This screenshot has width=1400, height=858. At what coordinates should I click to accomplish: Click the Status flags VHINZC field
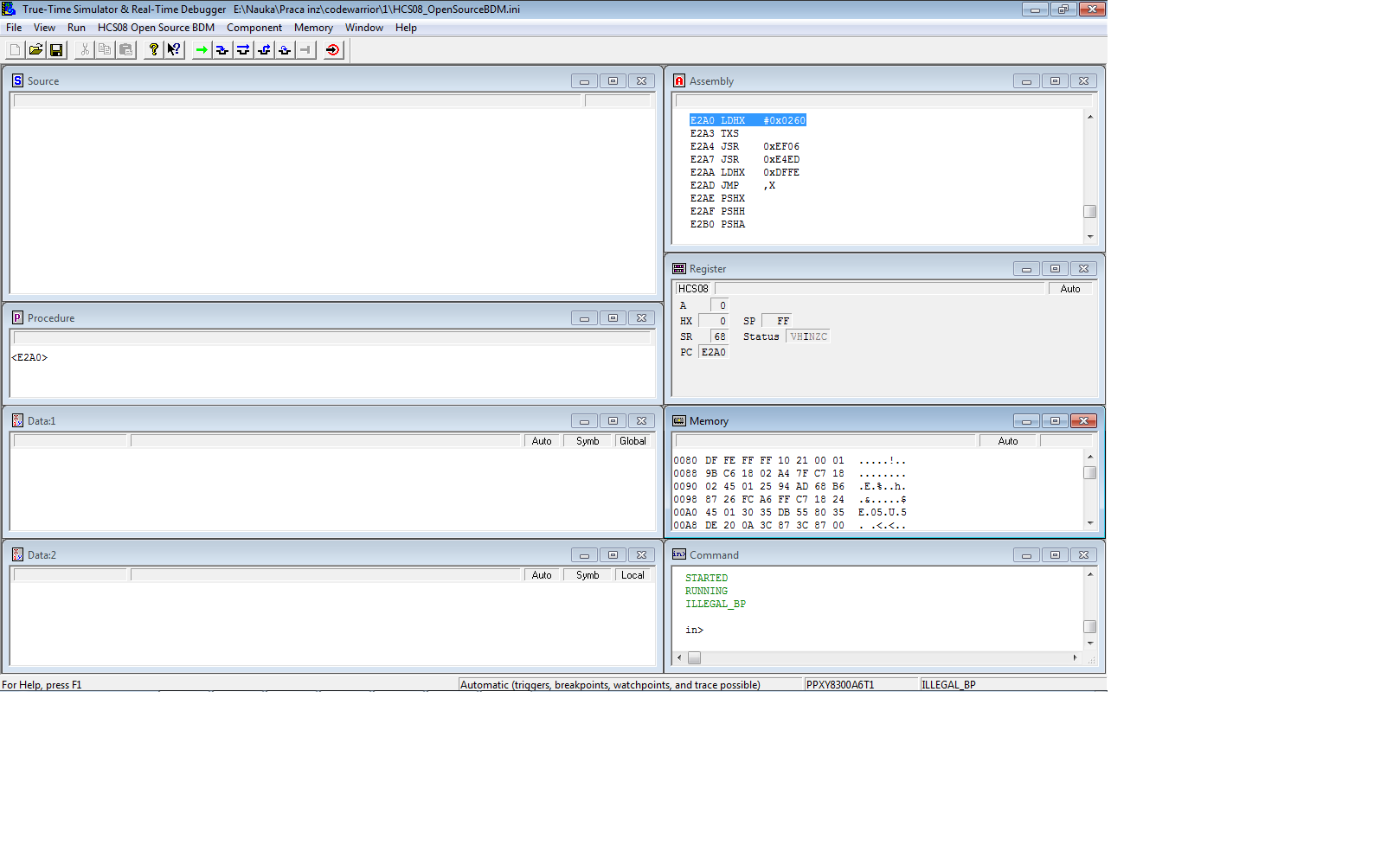[x=808, y=336]
